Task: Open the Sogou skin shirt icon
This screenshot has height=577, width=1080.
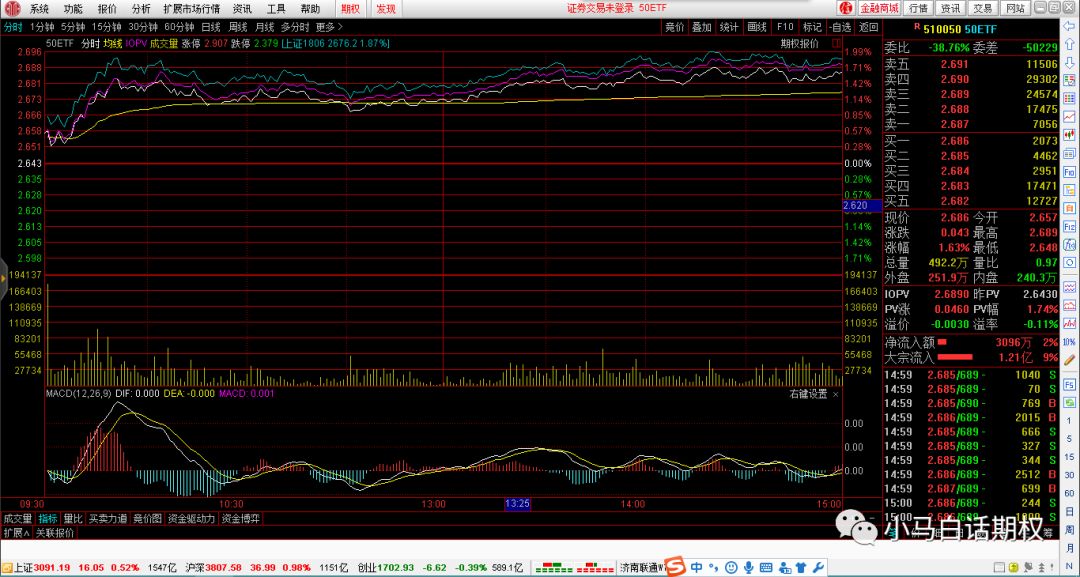Action: pyautogui.click(x=802, y=568)
